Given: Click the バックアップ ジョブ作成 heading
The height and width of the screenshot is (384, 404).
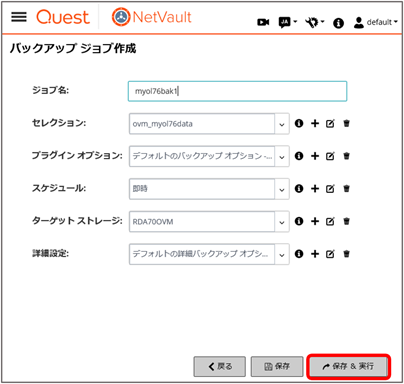Looking at the screenshot, I should coord(73,49).
